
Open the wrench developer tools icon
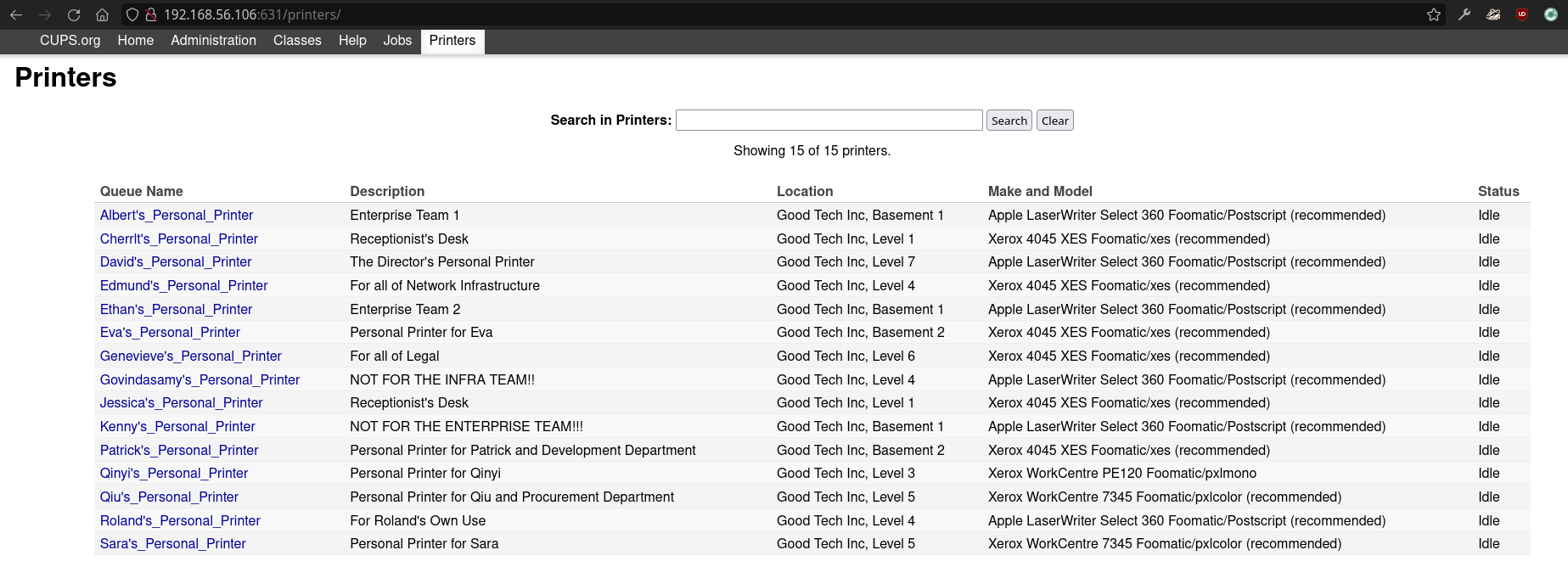[1464, 14]
